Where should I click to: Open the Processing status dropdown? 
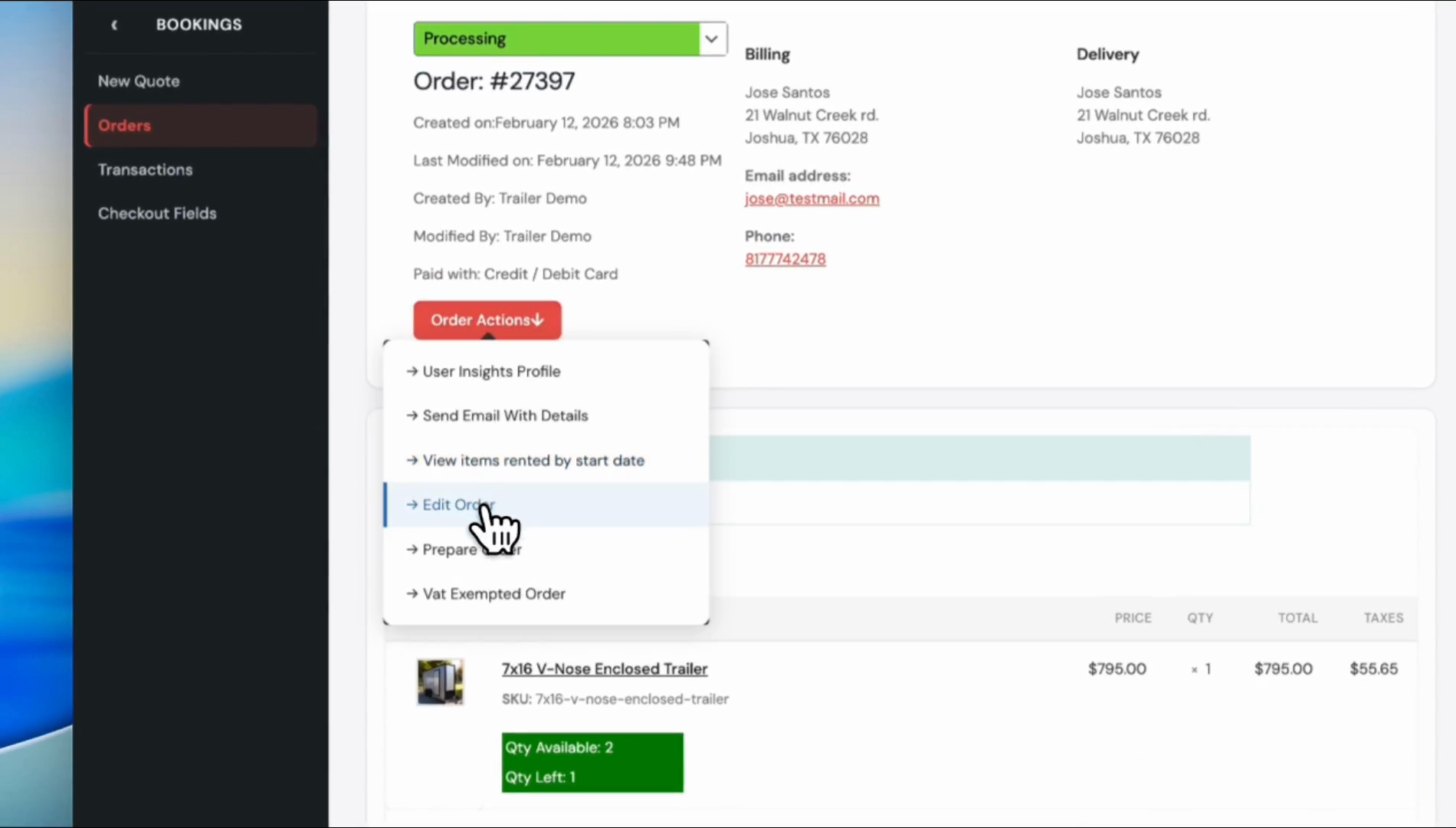tap(556, 39)
